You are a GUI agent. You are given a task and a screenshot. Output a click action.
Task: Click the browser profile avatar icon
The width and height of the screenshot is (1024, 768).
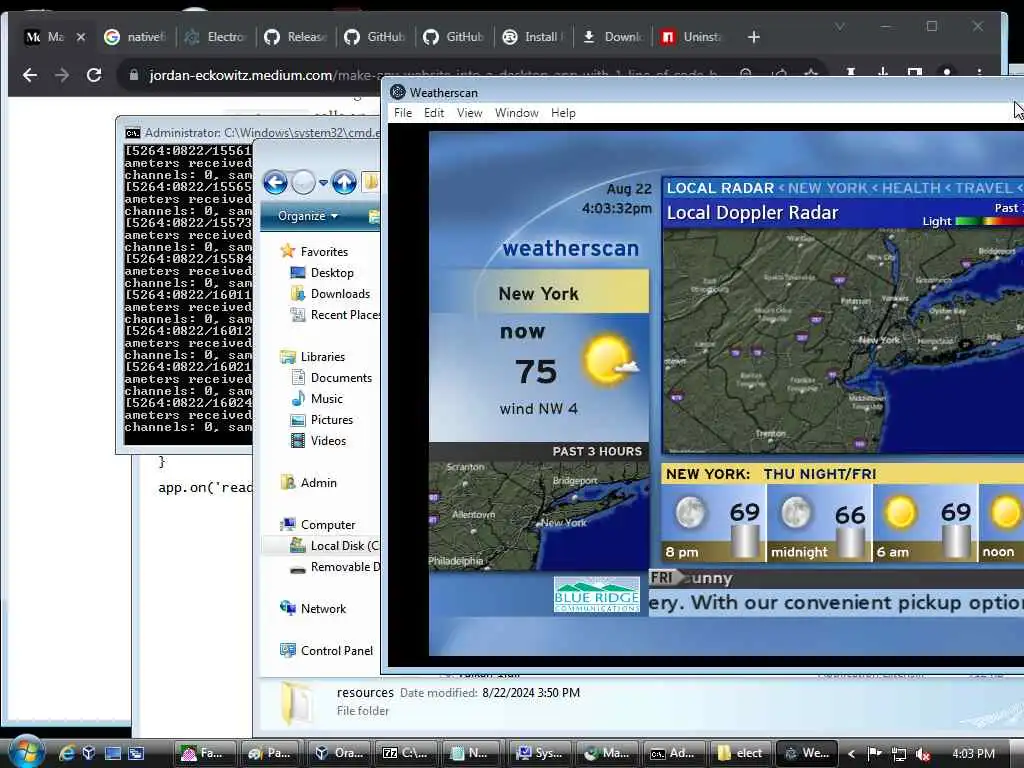pyautogui.click(x=946, y=73)
